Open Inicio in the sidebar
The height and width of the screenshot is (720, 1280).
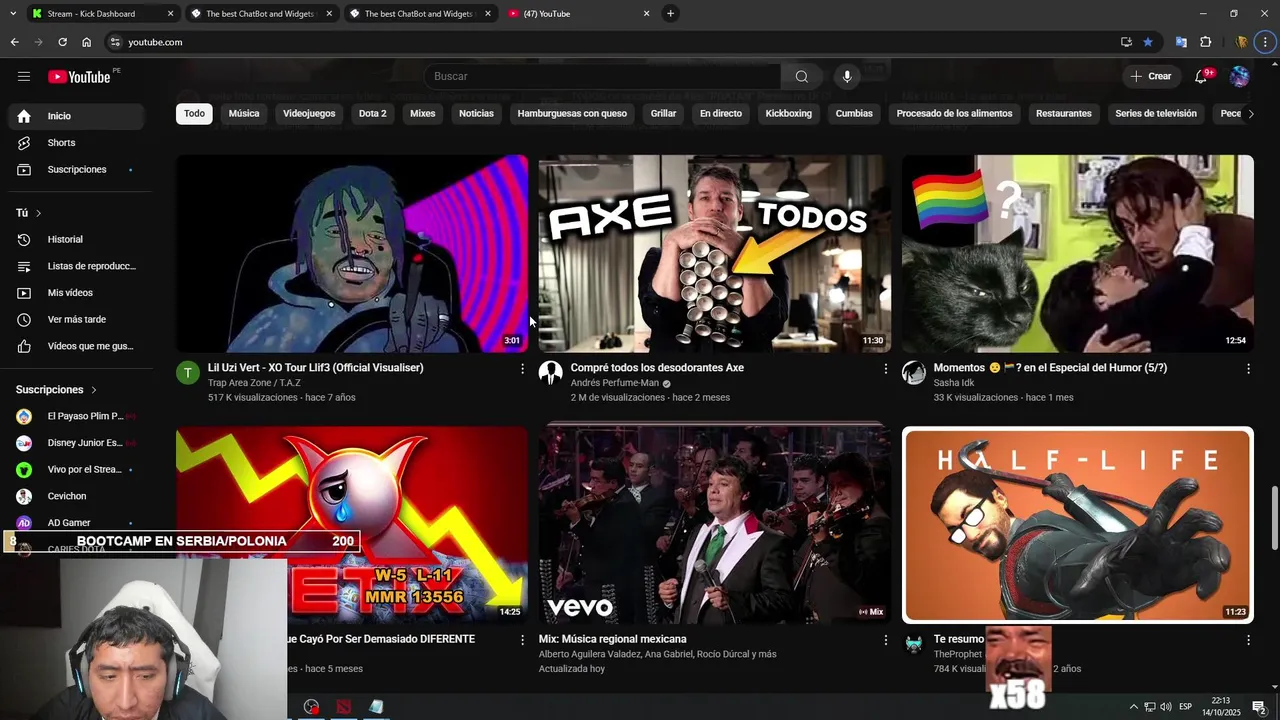click(x=76, y=116)
